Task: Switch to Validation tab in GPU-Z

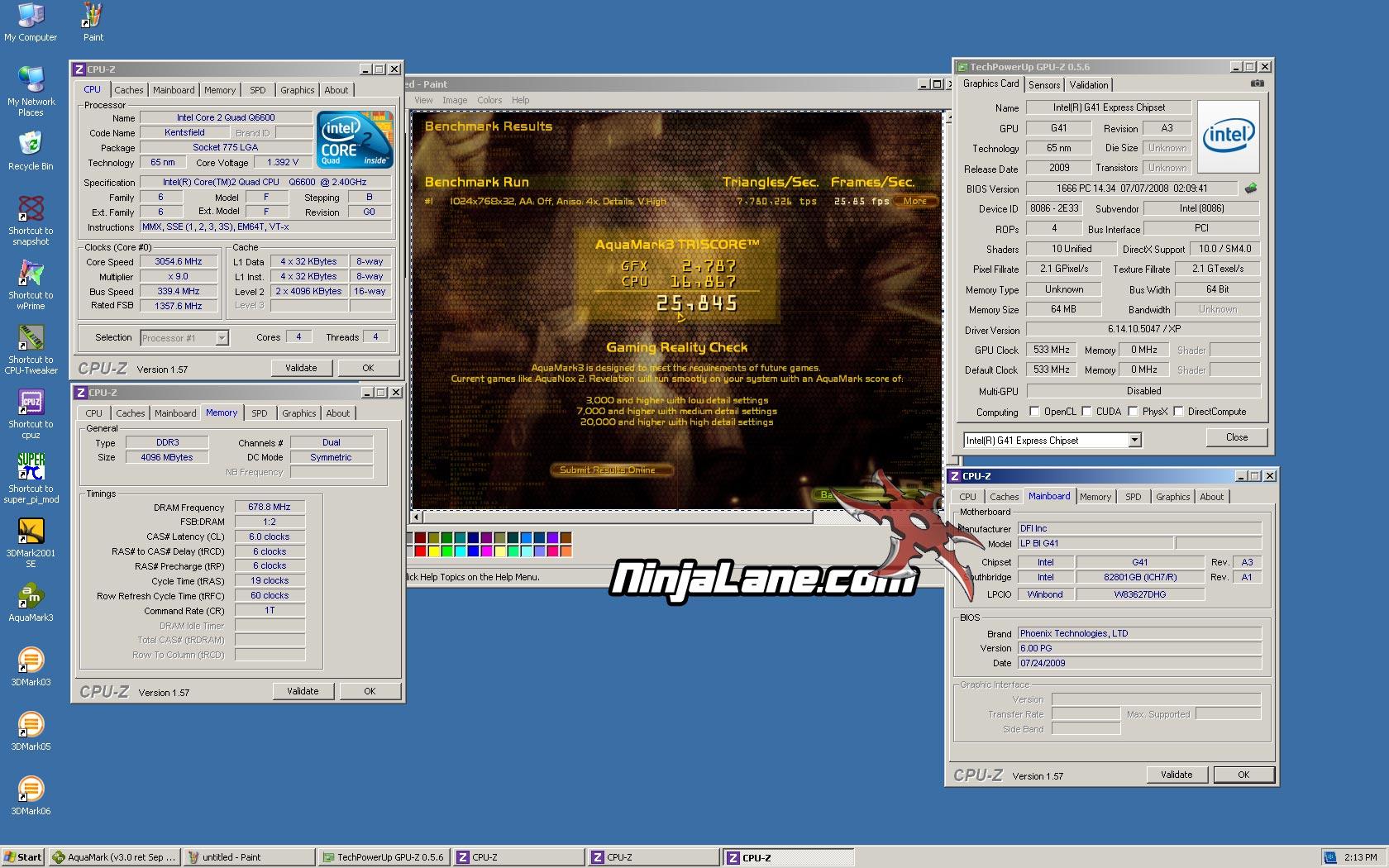Action: point(1088,85)
